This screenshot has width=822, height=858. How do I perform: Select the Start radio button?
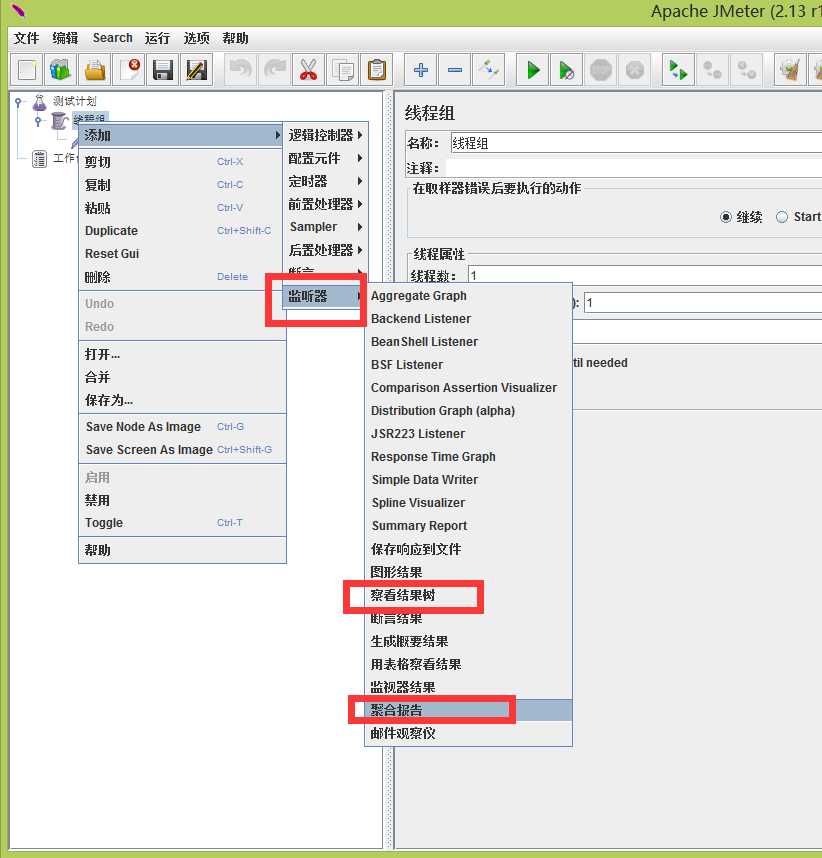tap(782, 217)
